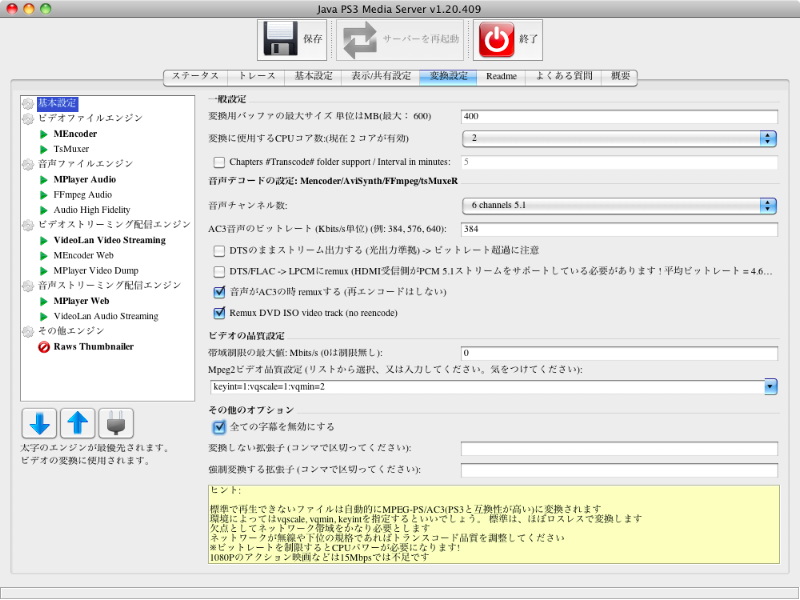Expand the Mpeg2 video quality combo box
800x600 pixels.
coord(771,386)
